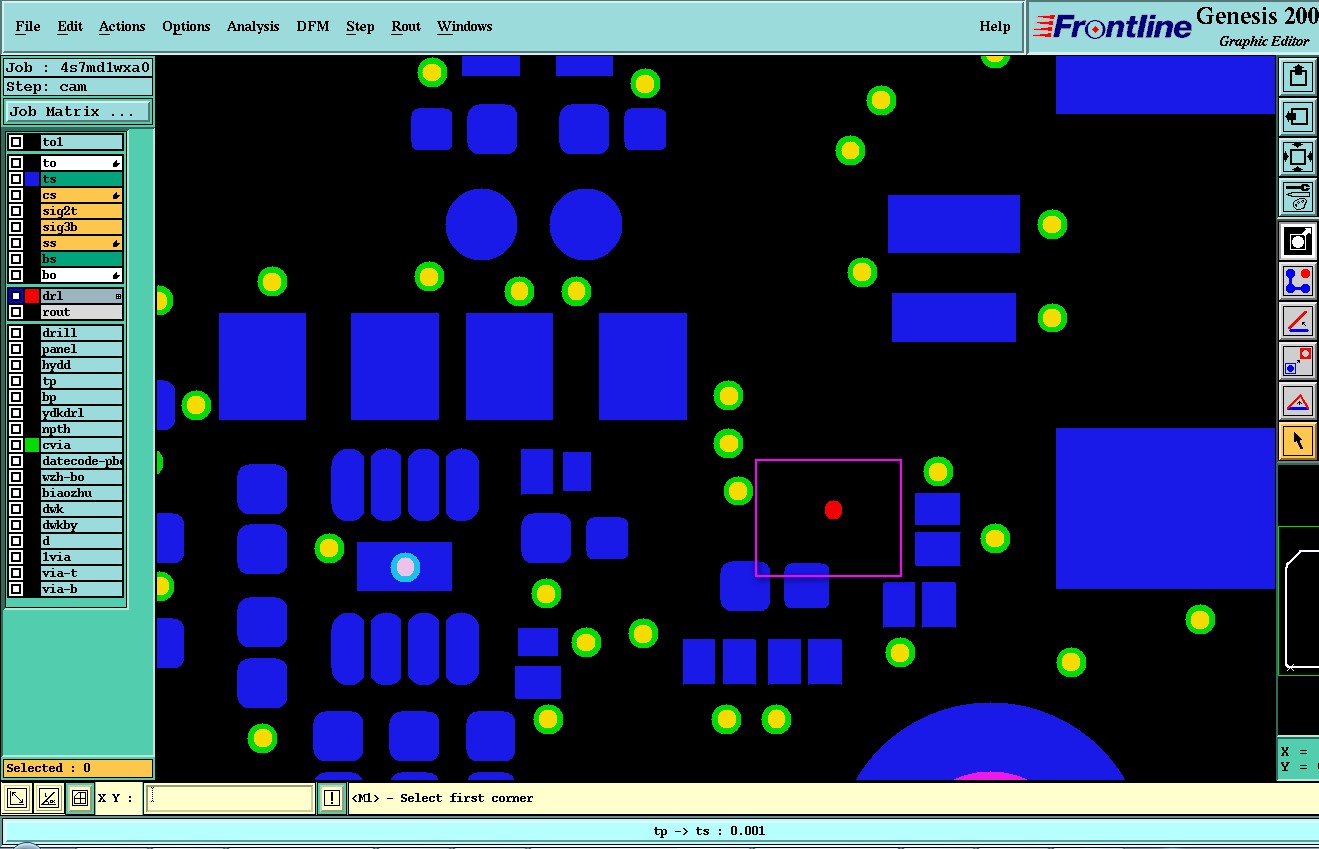
Task: Open the Options menu
Action: [x=186, y=26]
